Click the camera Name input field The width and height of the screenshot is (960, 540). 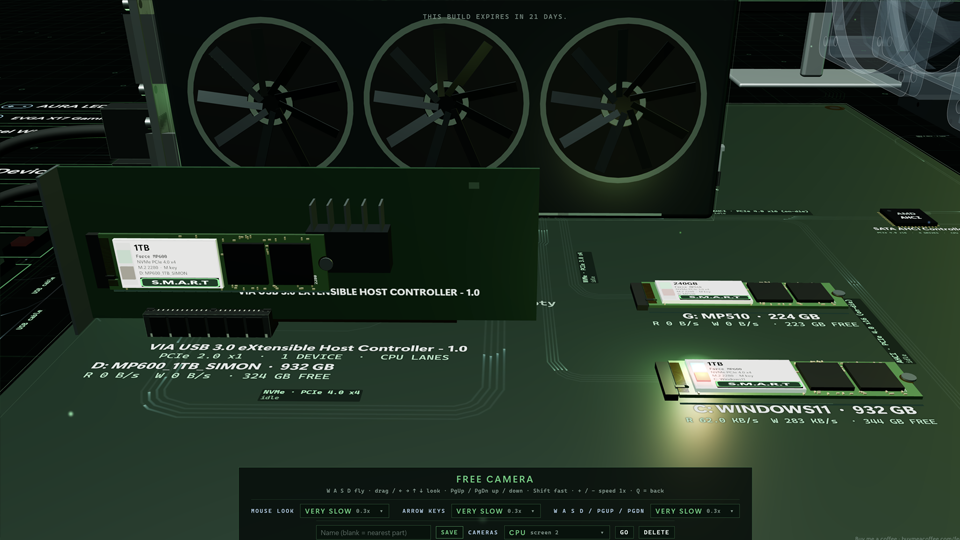click(x=373, y=533)
